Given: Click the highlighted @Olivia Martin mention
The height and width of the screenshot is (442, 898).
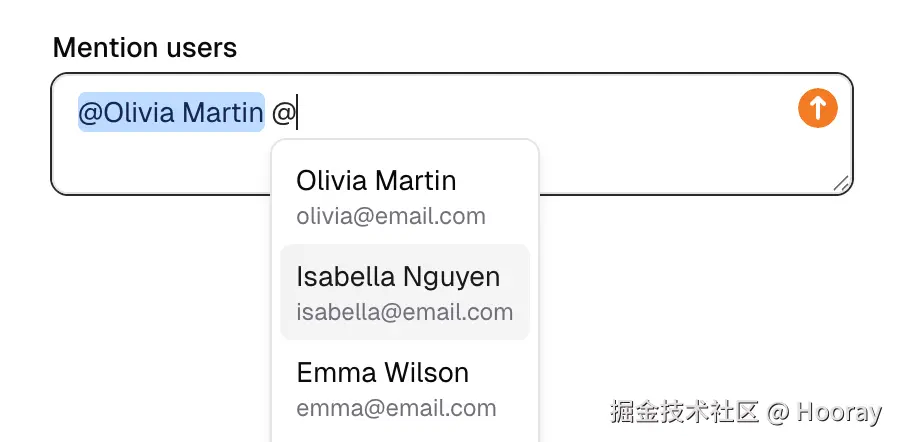Looking at the screenshot, I should 171,113.
